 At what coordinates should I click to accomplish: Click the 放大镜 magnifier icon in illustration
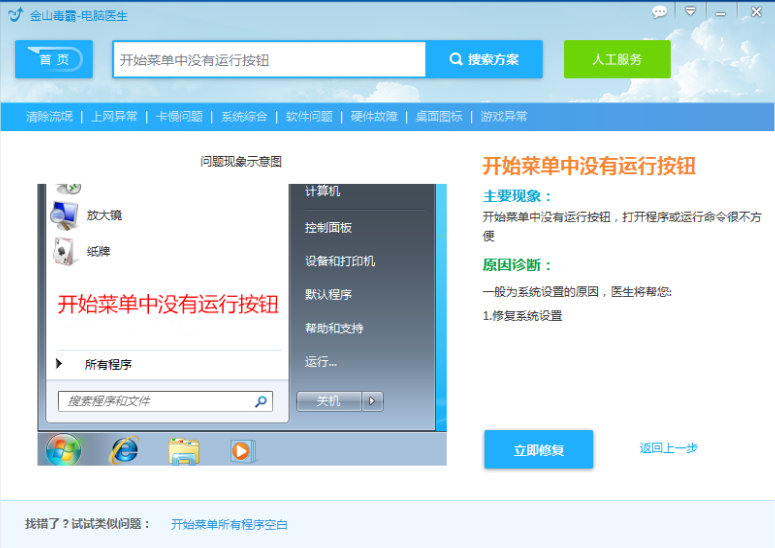(64, 215)
